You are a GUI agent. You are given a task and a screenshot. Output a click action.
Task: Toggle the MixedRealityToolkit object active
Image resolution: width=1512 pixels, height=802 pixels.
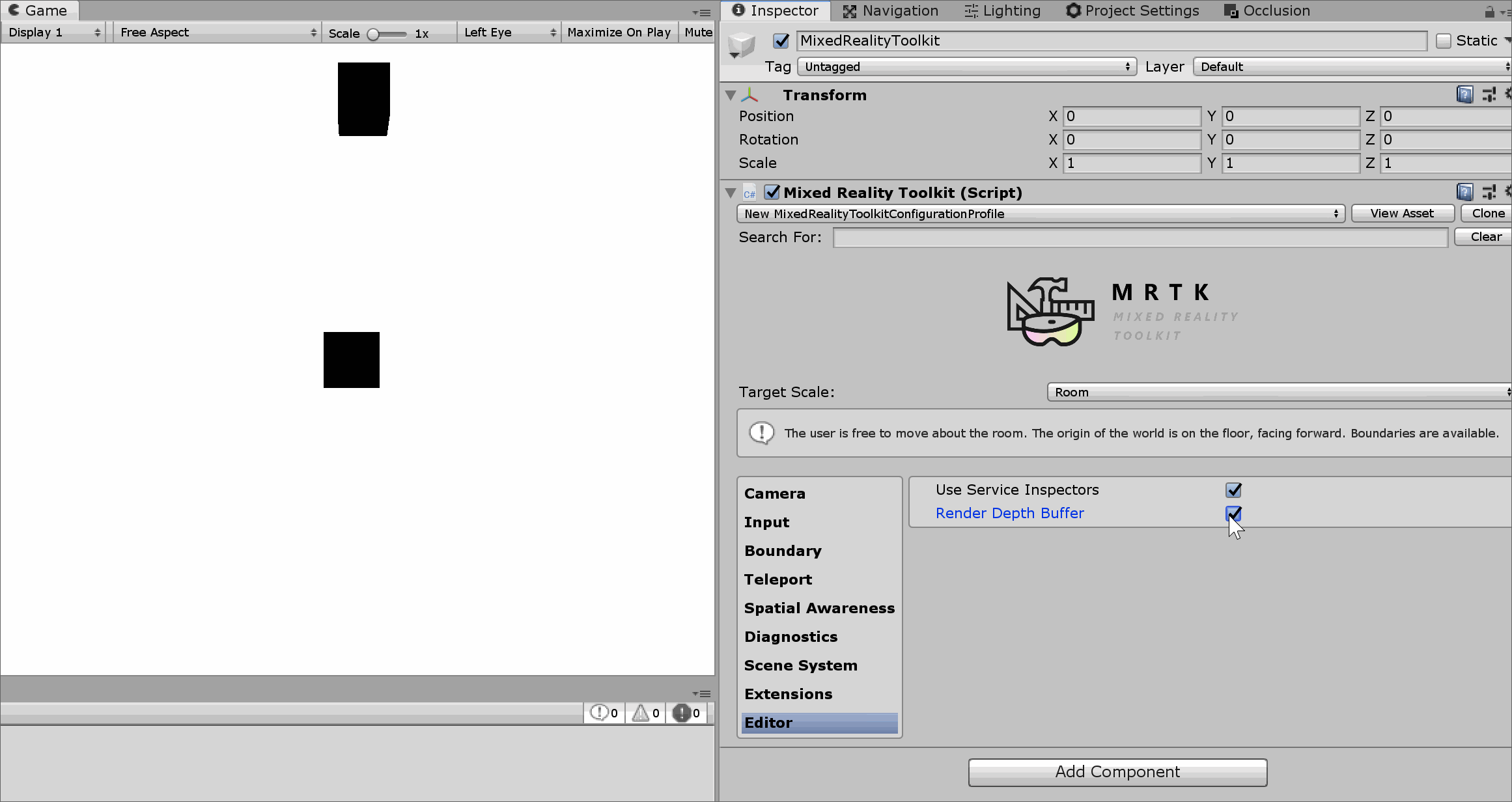[x=782, y=40]
